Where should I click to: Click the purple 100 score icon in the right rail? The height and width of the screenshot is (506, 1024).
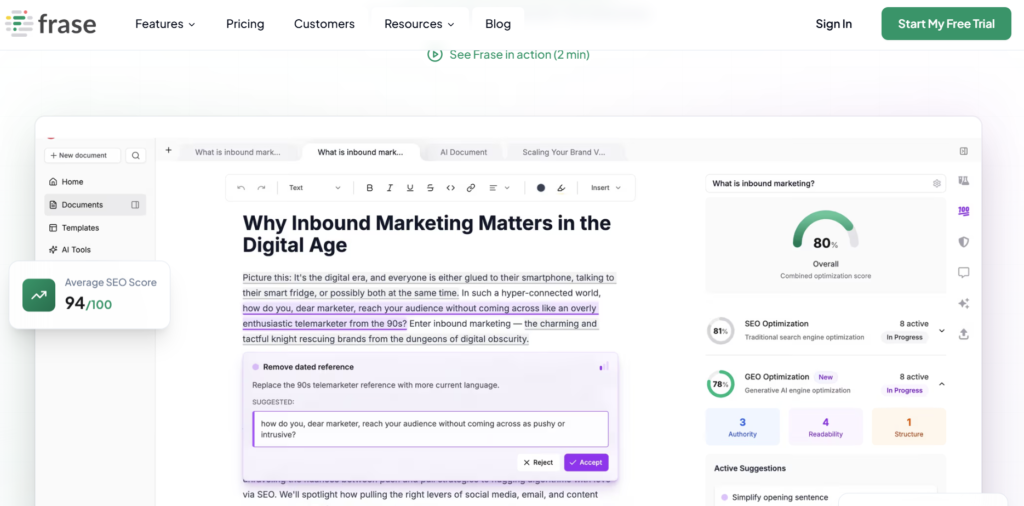pos(964,211)
